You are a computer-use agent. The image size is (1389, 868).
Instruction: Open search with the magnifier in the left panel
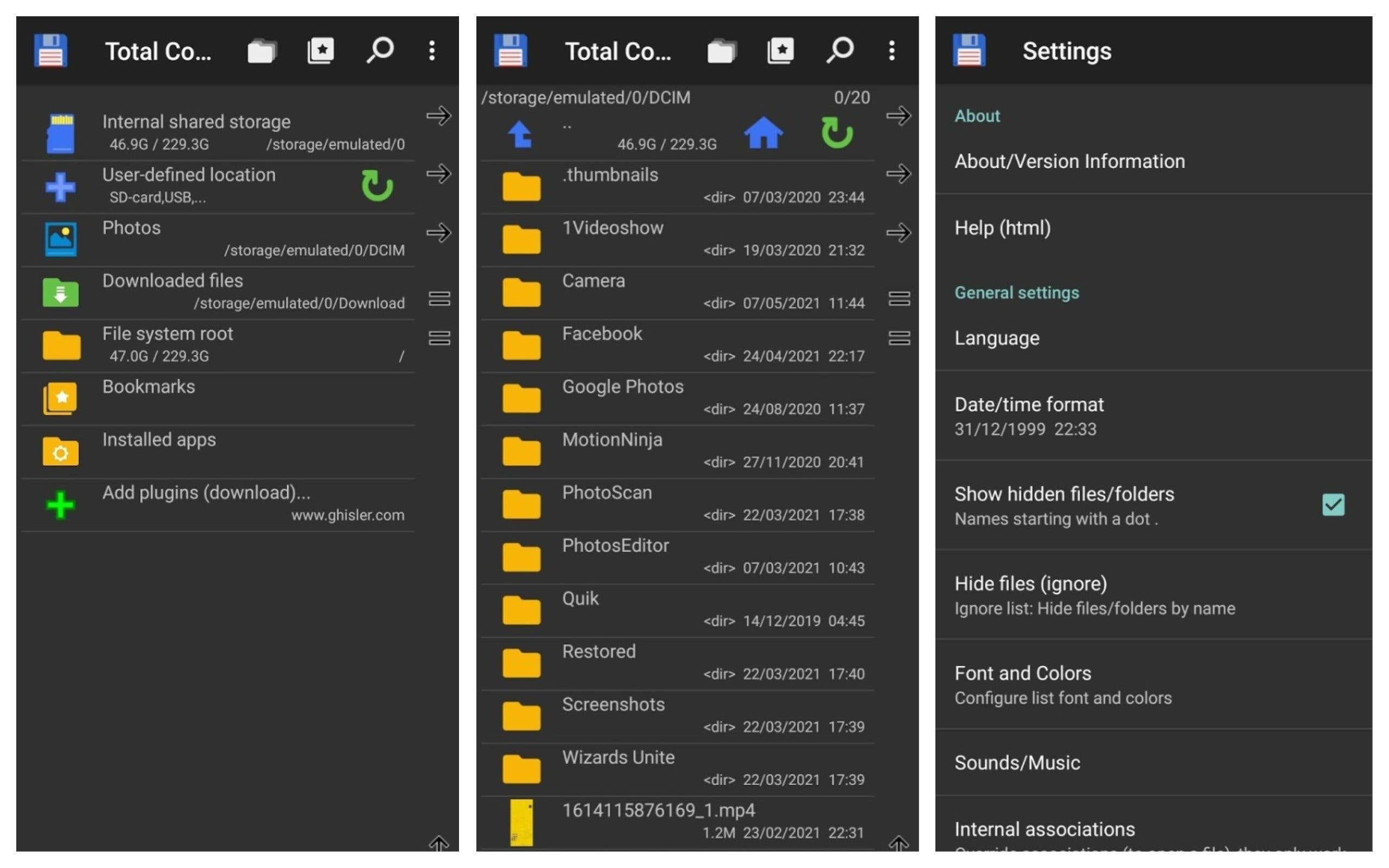[380, 50]
